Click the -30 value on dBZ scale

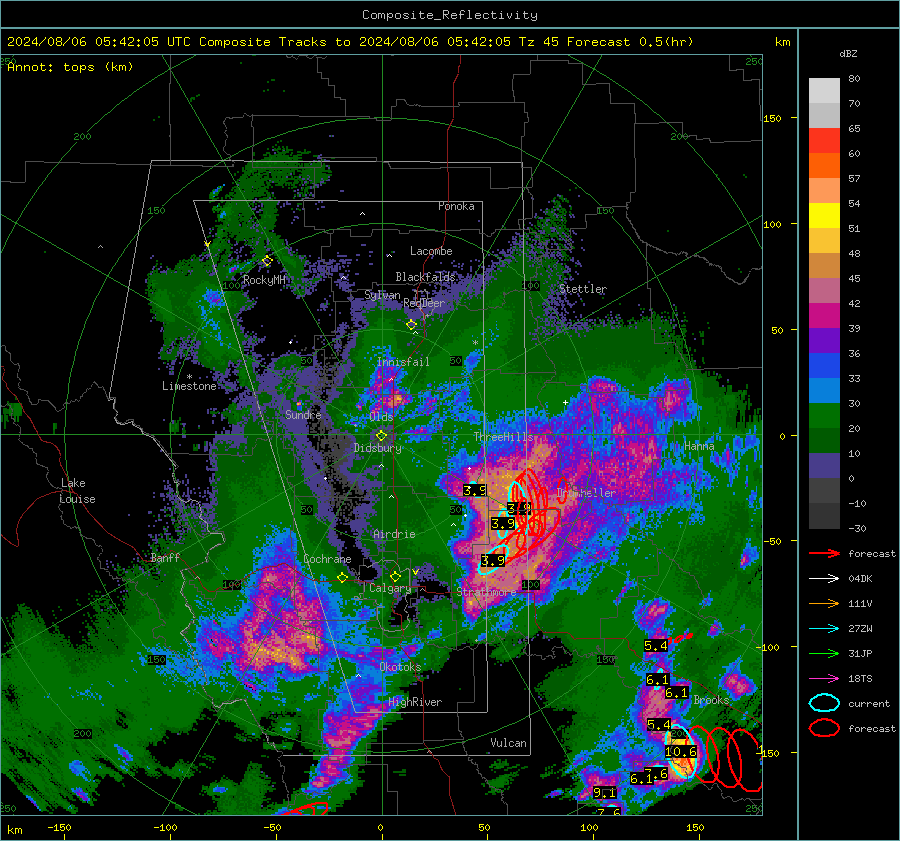tap(857, 528)
